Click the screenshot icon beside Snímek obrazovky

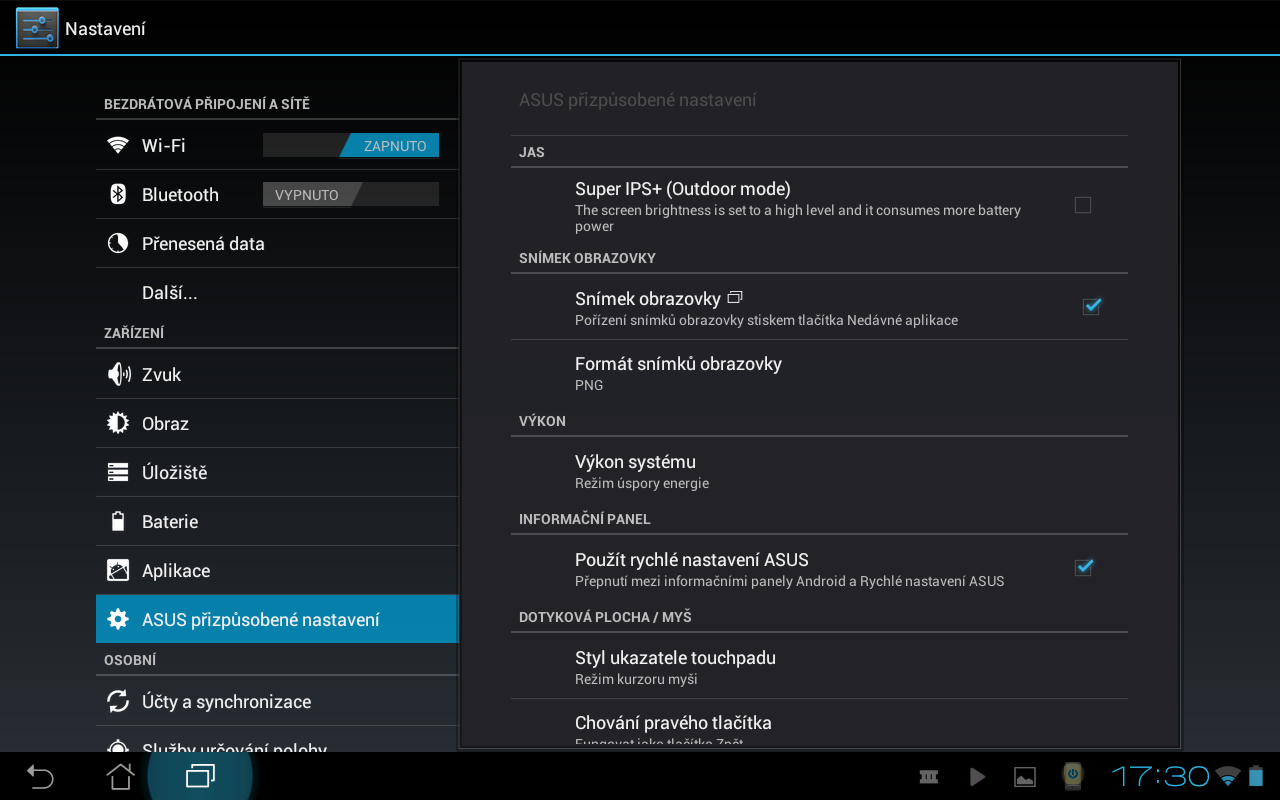click(736, 296)
